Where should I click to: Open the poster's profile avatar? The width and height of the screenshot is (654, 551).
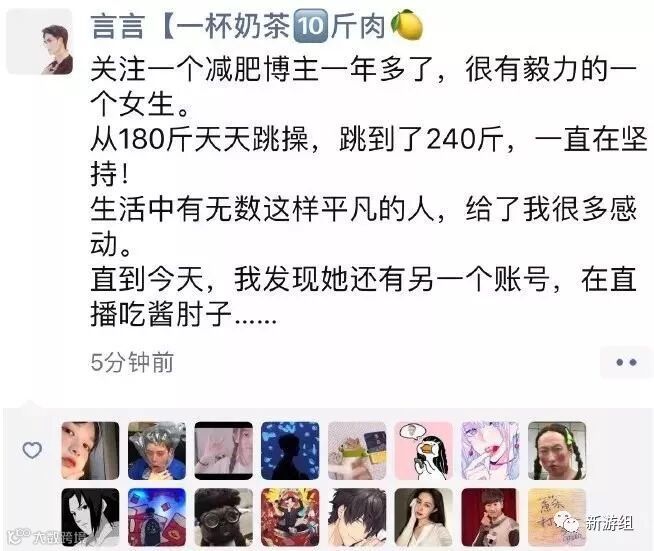(x=39, y=42)
